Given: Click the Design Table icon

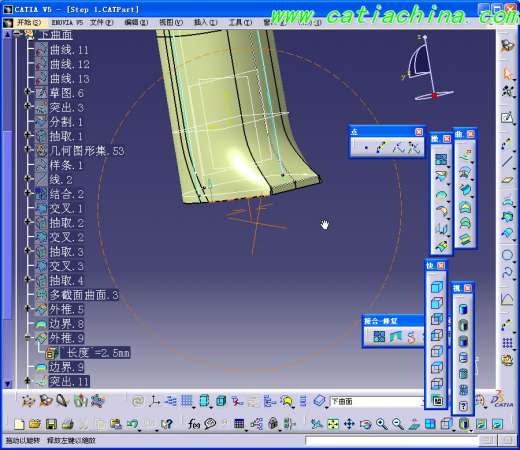Looking at the screenshot, I should click(239, 424).
